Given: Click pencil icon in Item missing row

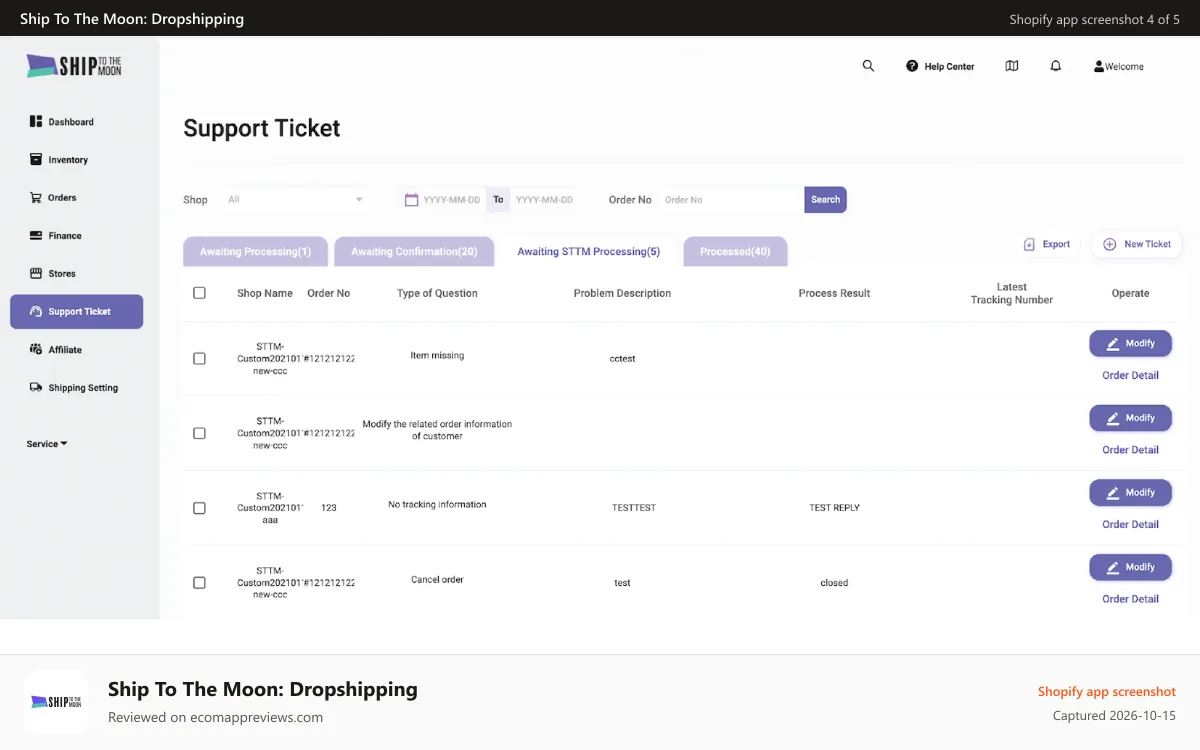Looking at the screenshot, I should (1113, 343).
